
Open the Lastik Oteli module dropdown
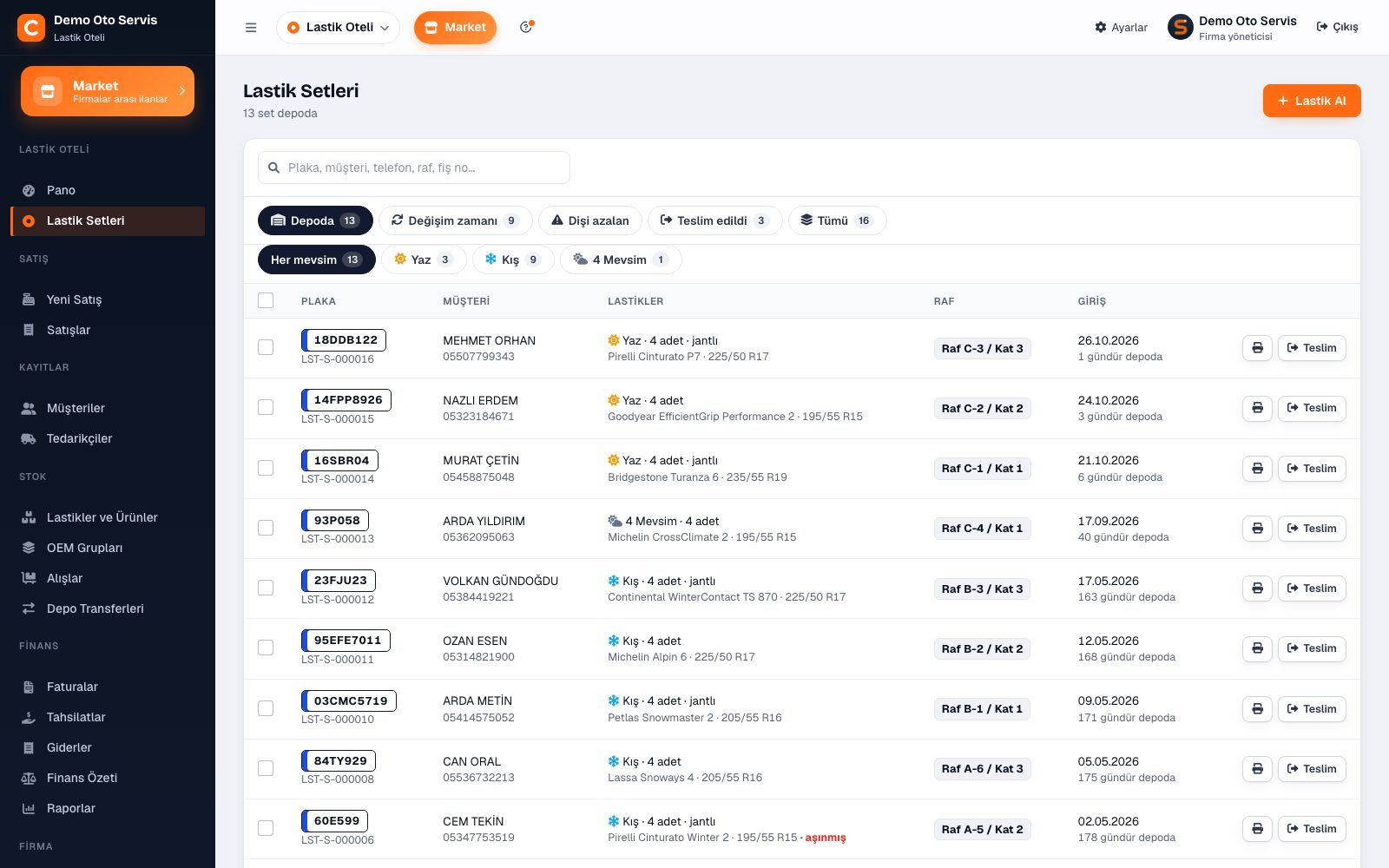click(x=338, y=28)
